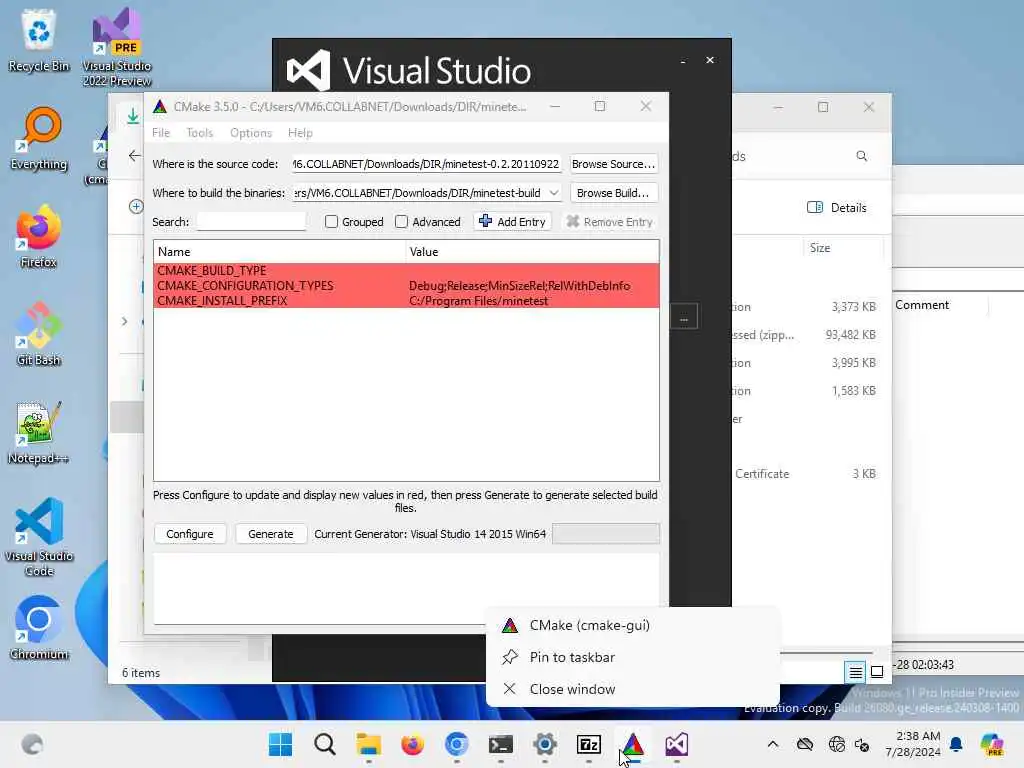
Task: Open the Copilot Preview tray icon
Action: tap(992, 744)
